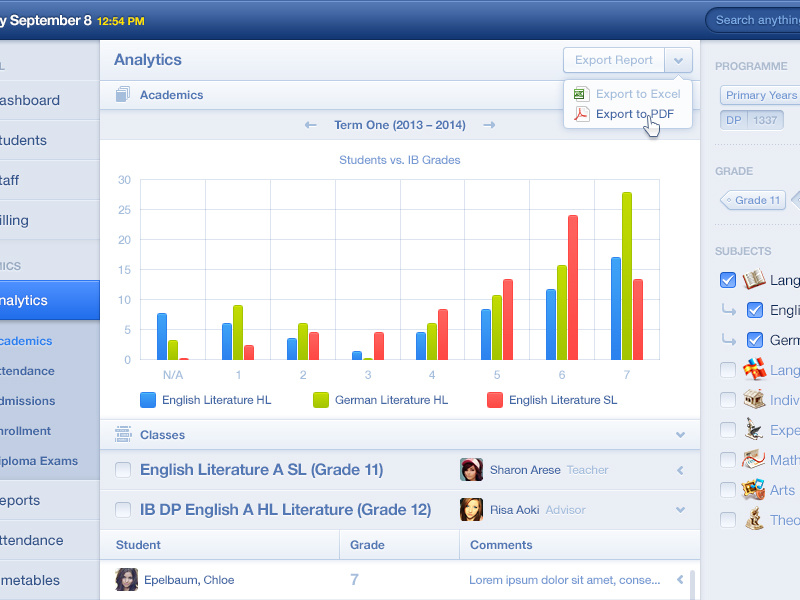Check the second Language subject checkbox

click(728, 369)
